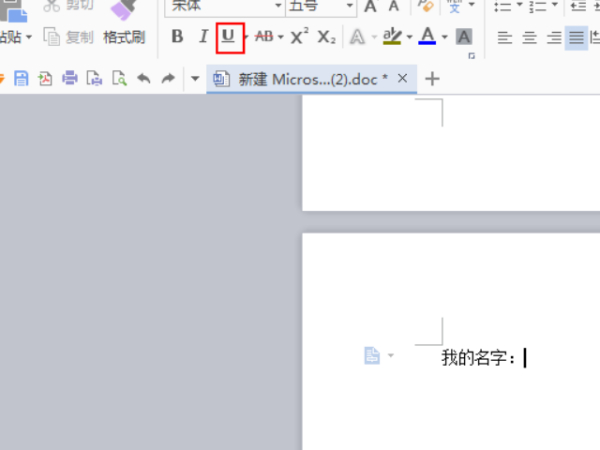Click the superscript X² icon

[300, 37]
